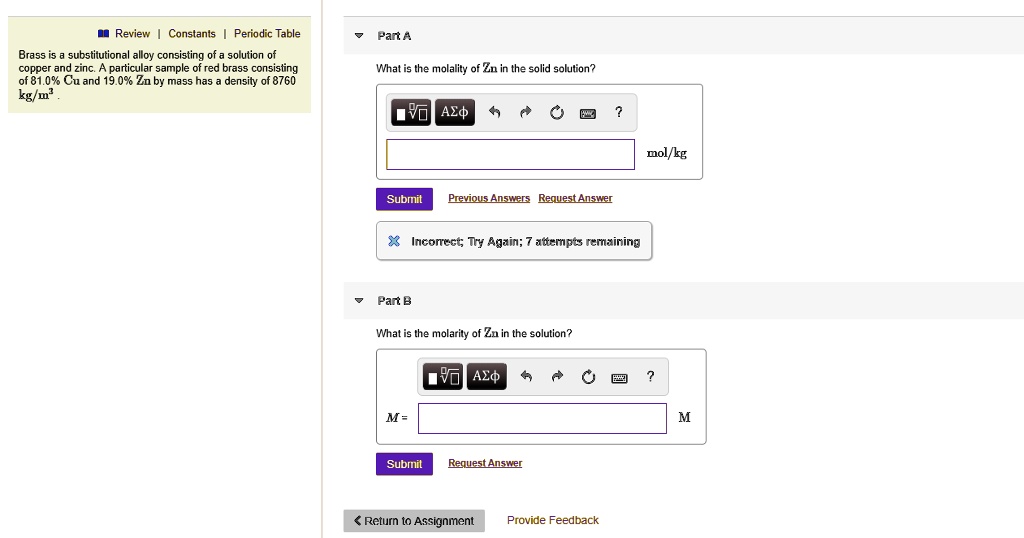This screenshot has width=1024, height=538.
Task: Click the undo arrow in Part A toolbar
Action: 494,113
